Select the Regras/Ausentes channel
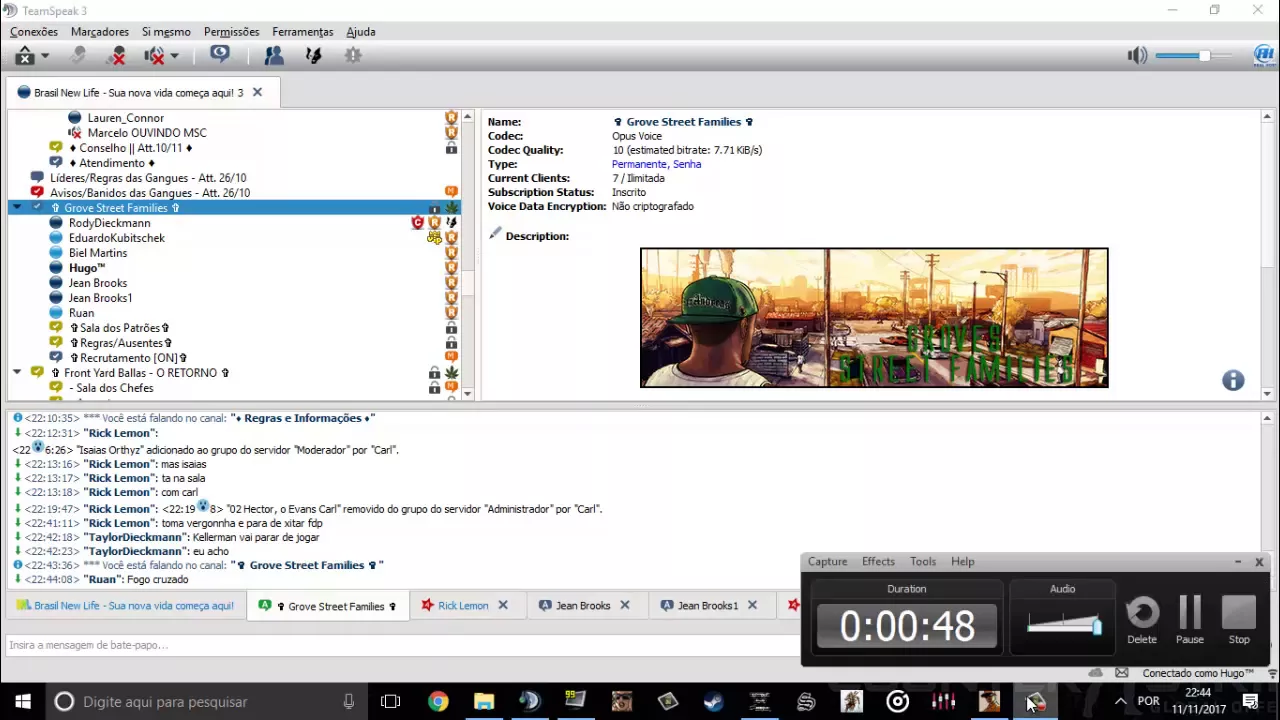This screenshot has width=1280, height=720. click(121, 343)
